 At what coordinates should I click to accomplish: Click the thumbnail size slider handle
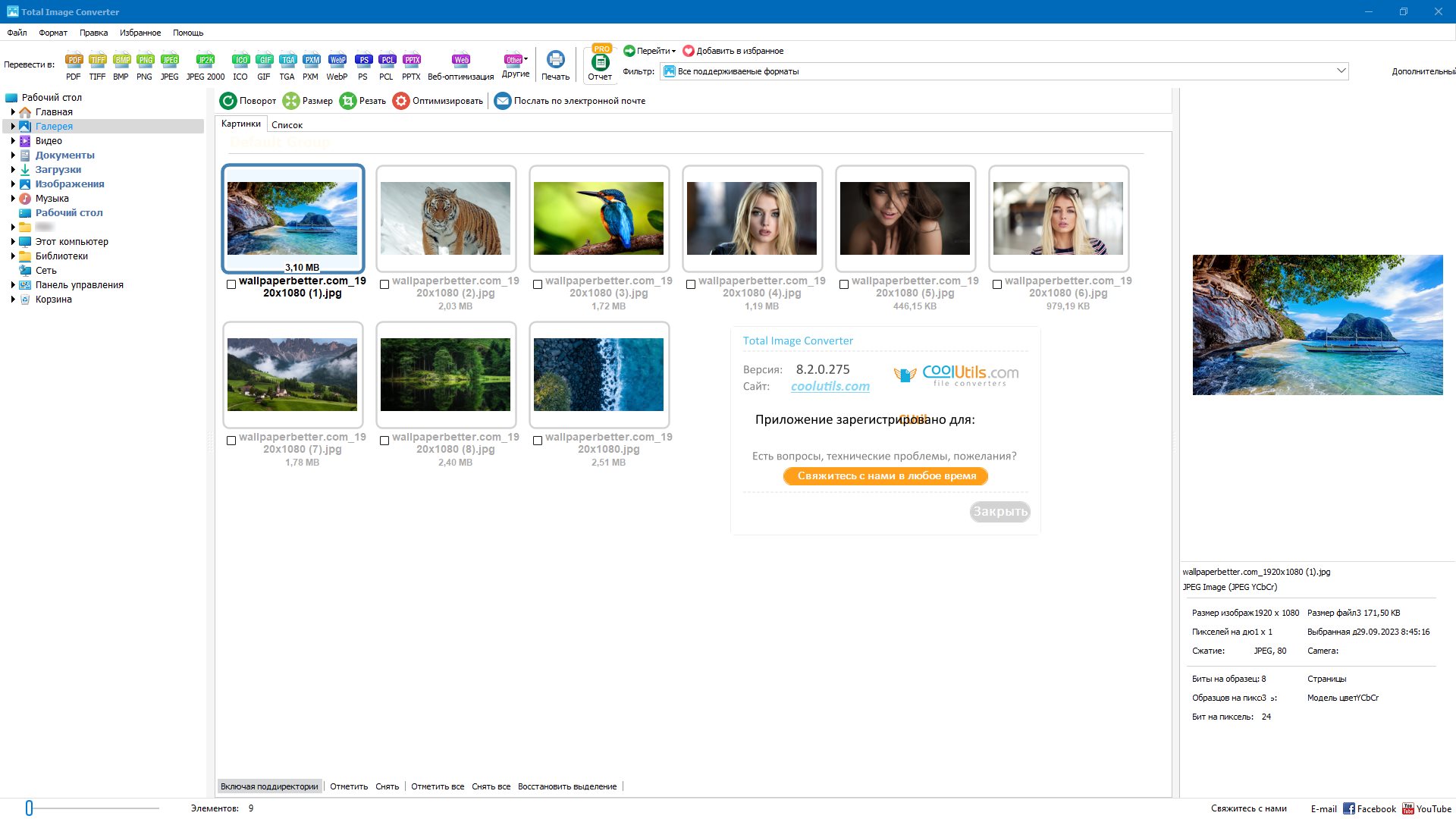point(29,808)
